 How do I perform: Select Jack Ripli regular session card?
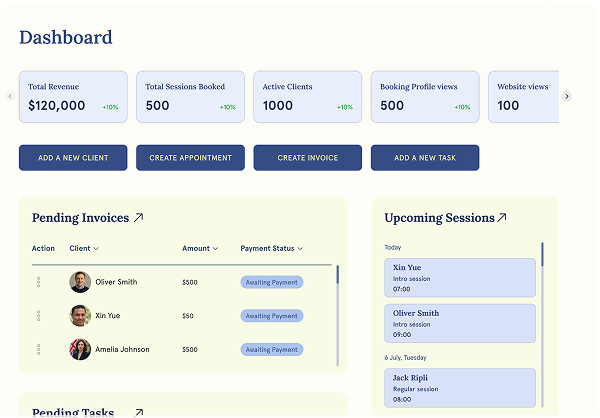pos(460,388)
